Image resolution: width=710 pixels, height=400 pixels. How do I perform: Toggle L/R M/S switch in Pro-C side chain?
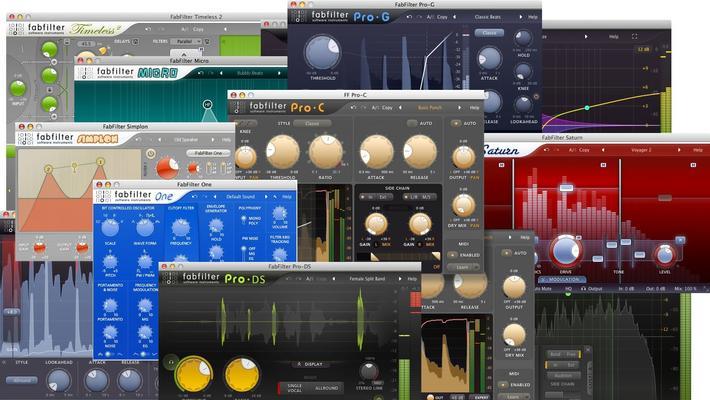[x=419, y=197]
